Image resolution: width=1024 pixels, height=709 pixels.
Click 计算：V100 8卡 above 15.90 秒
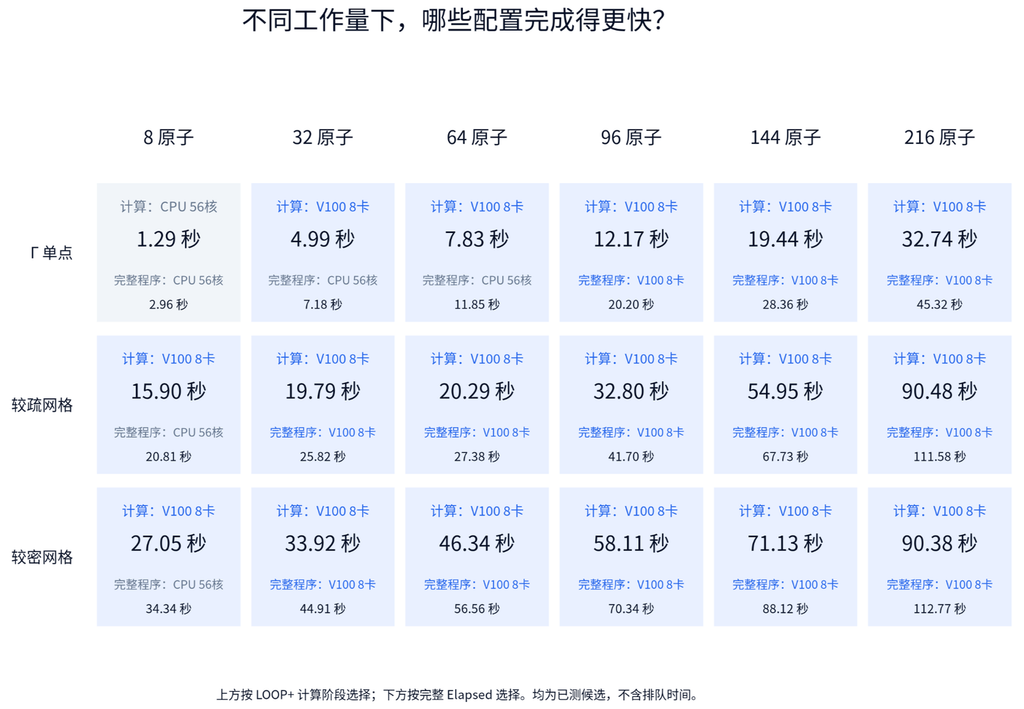(x=168, y=359)
